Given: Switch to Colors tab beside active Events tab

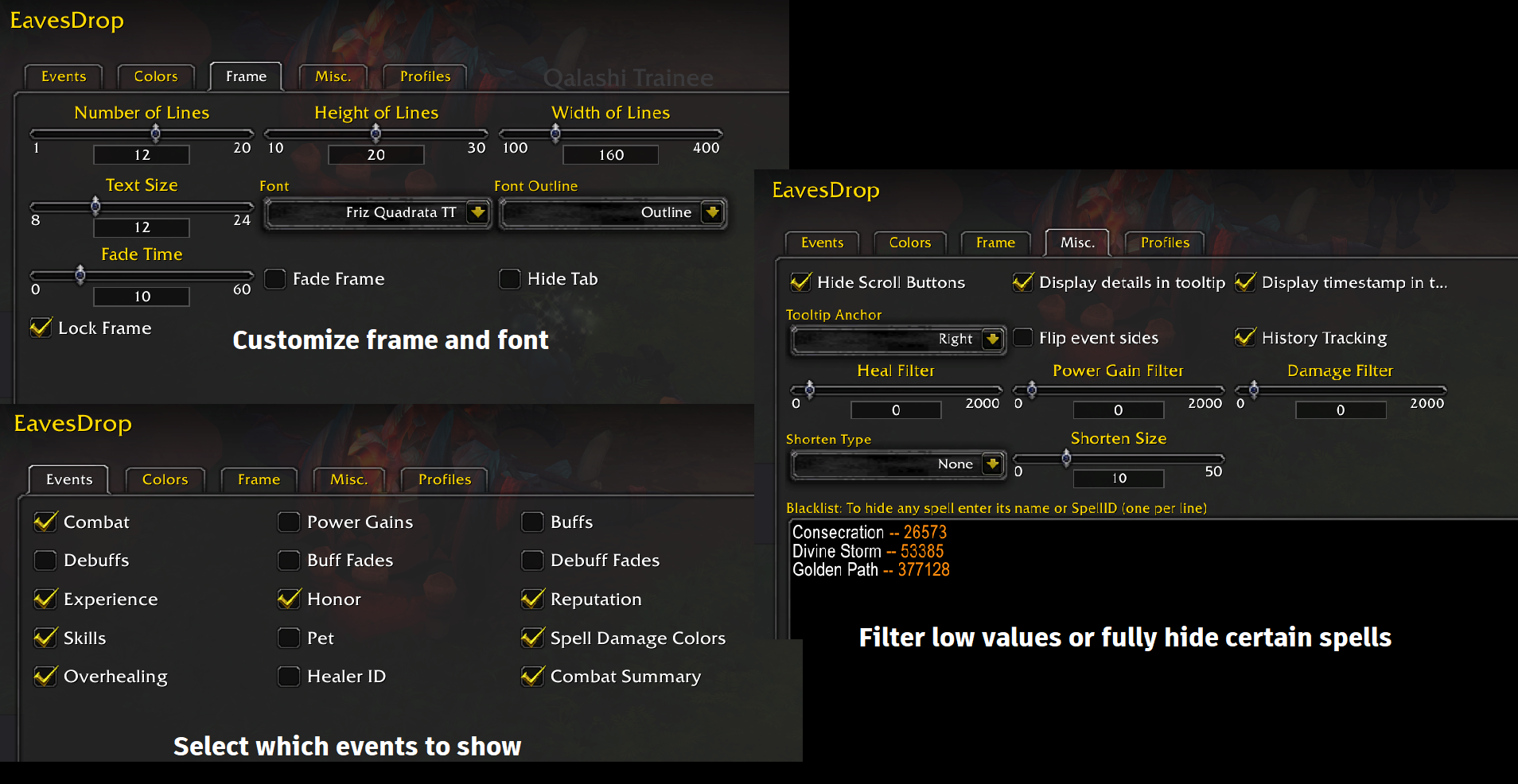Looking at the screenshot, I should [165, 479].
